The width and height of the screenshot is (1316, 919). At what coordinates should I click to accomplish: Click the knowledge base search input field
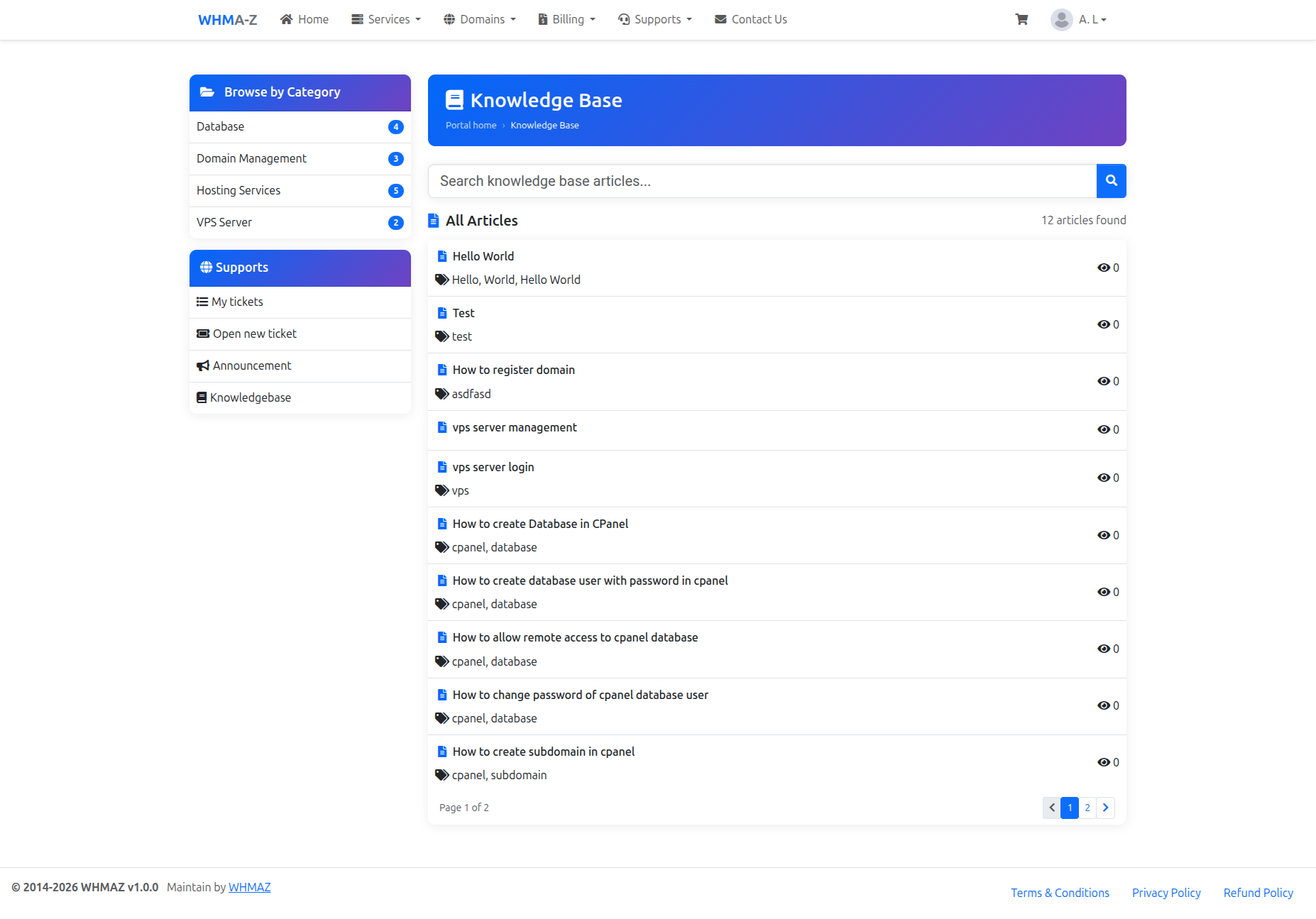[x=710, y=181]
